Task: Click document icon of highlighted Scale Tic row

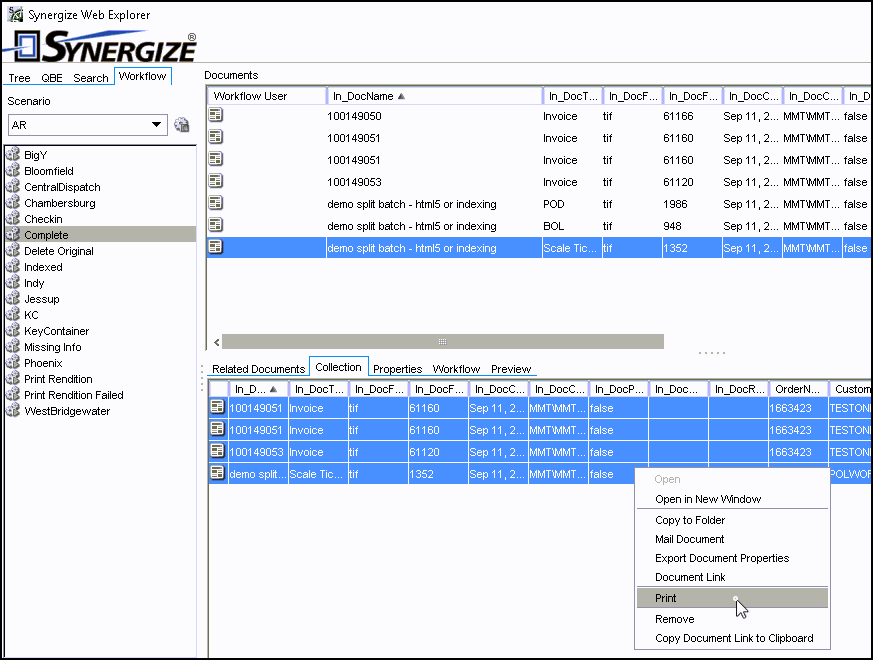Action: click(215, 247)
